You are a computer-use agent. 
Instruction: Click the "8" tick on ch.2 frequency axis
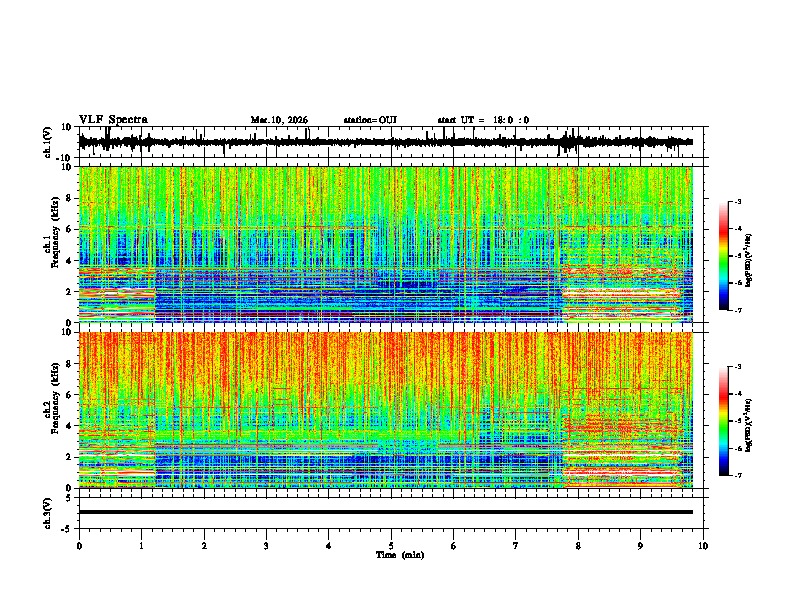[69, 364]
